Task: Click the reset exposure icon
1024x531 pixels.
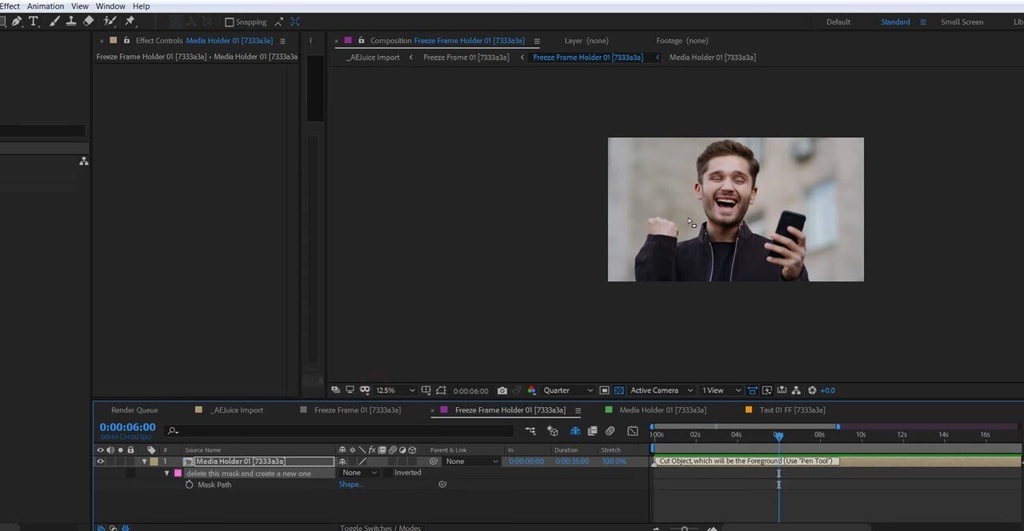Action: tap(812, 391)
